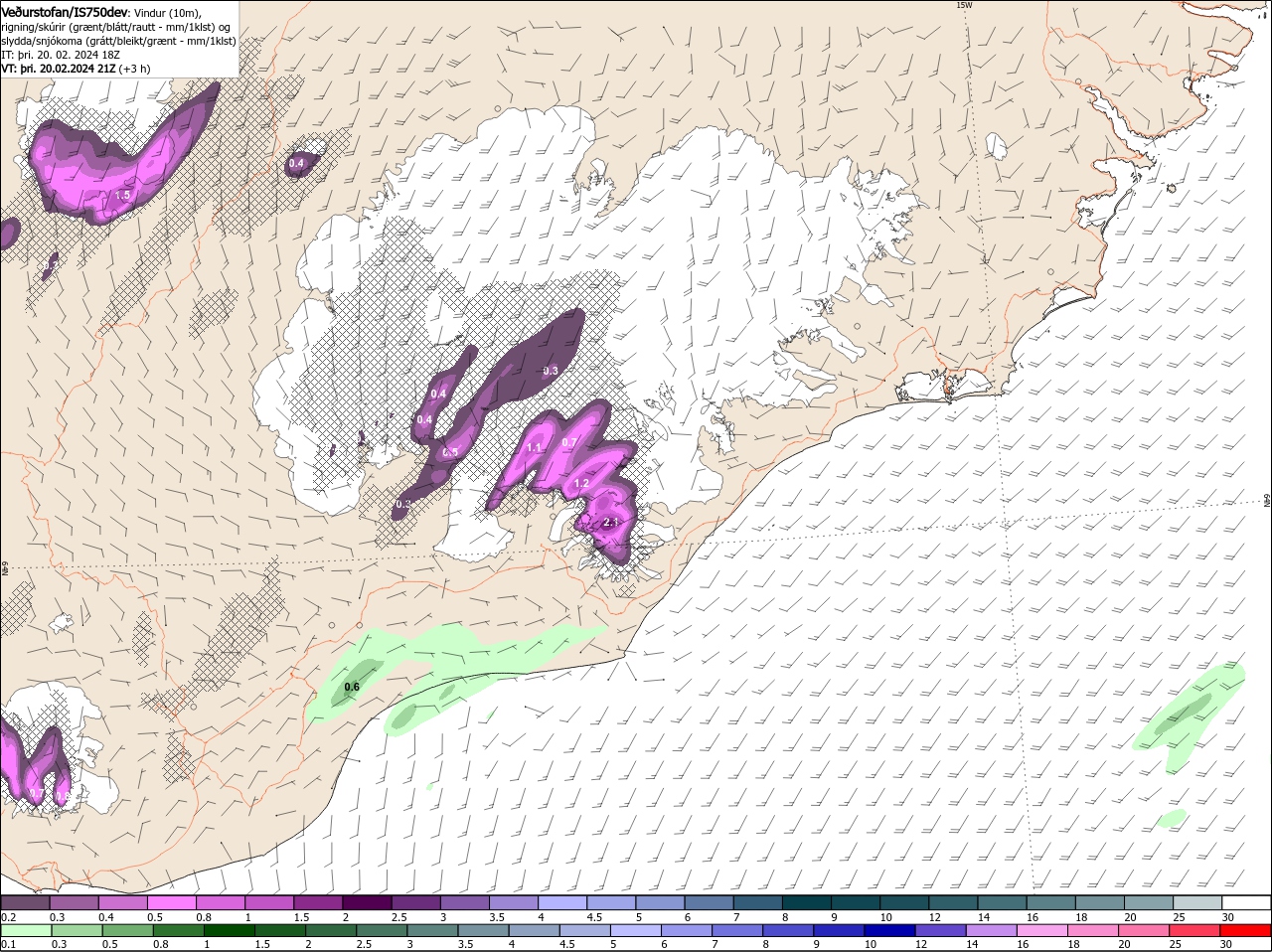Image resolution: width=1272 pixels, height=952 pixels.
Task: Pick the lower legend swatch labeled 6
Action: tap(688, 930)
